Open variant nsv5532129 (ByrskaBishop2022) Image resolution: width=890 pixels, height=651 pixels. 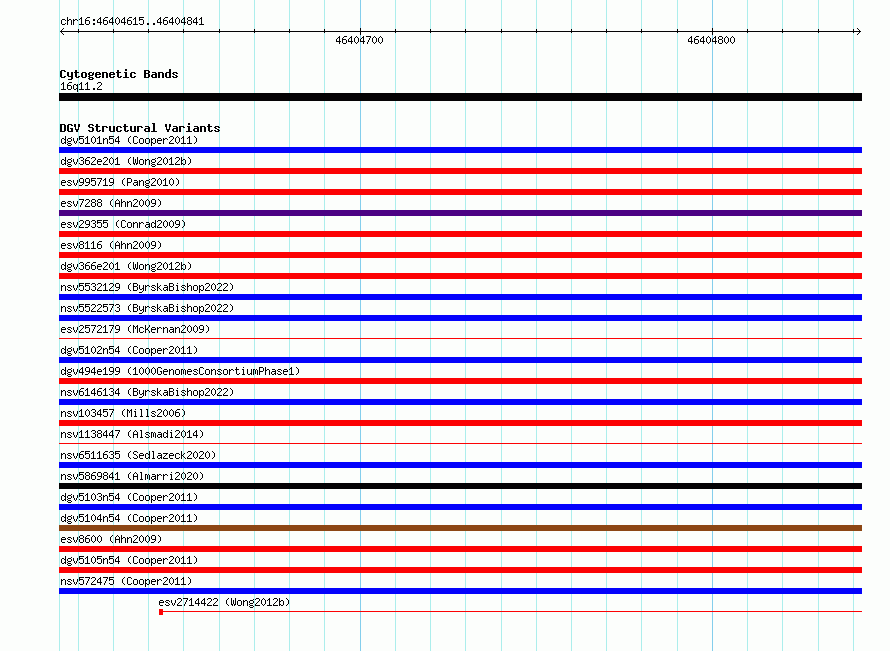point(147,287)
